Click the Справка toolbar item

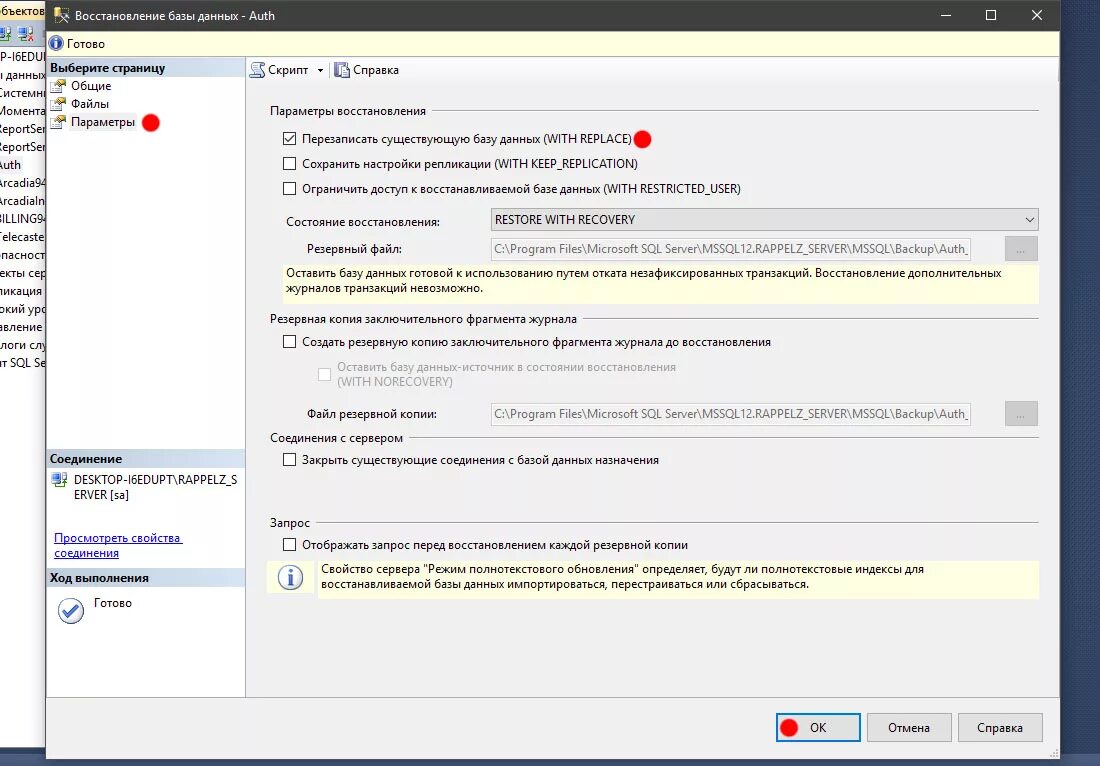point(366,70)
